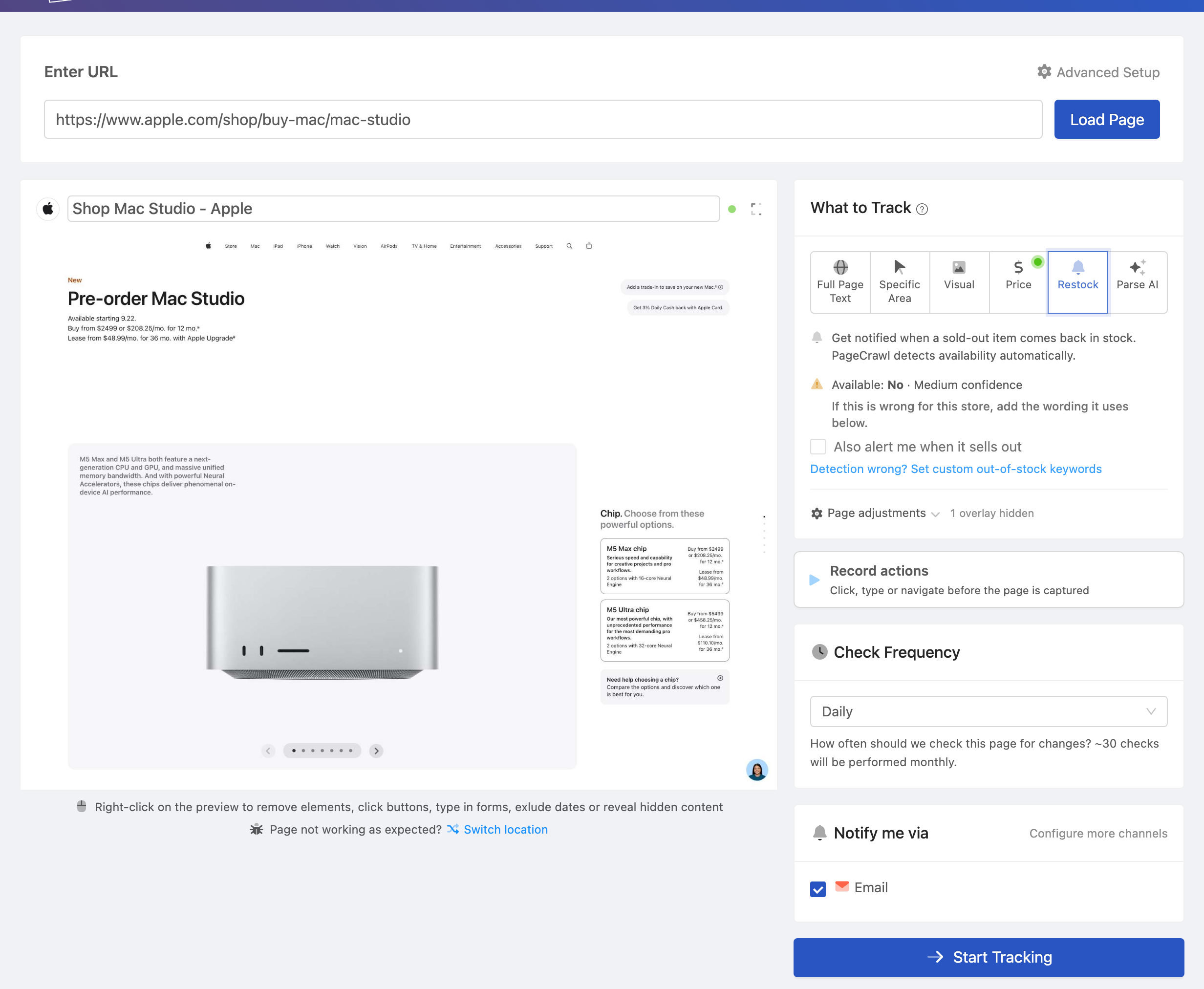Image resolution: width=1204 pixels, height=989 pixels.
Task: Click Accessories in Apple nav preview
Action: pos(508,246)
